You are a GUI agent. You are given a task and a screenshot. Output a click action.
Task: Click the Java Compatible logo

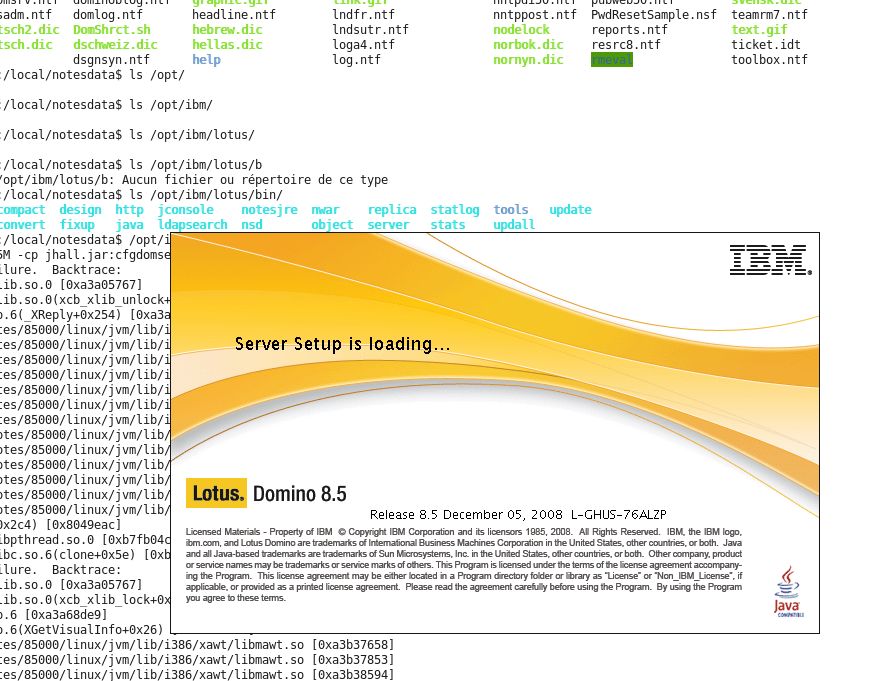tap(786, 591)
